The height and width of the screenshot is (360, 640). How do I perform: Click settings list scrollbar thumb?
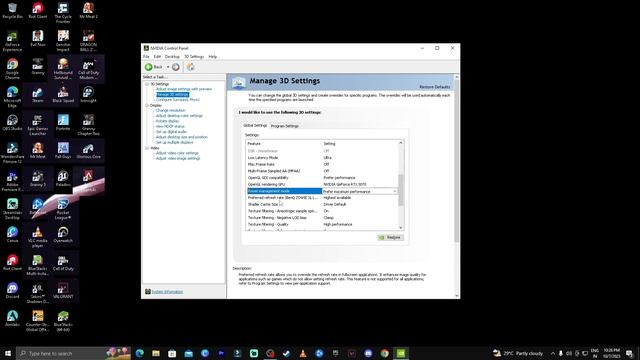400,190
